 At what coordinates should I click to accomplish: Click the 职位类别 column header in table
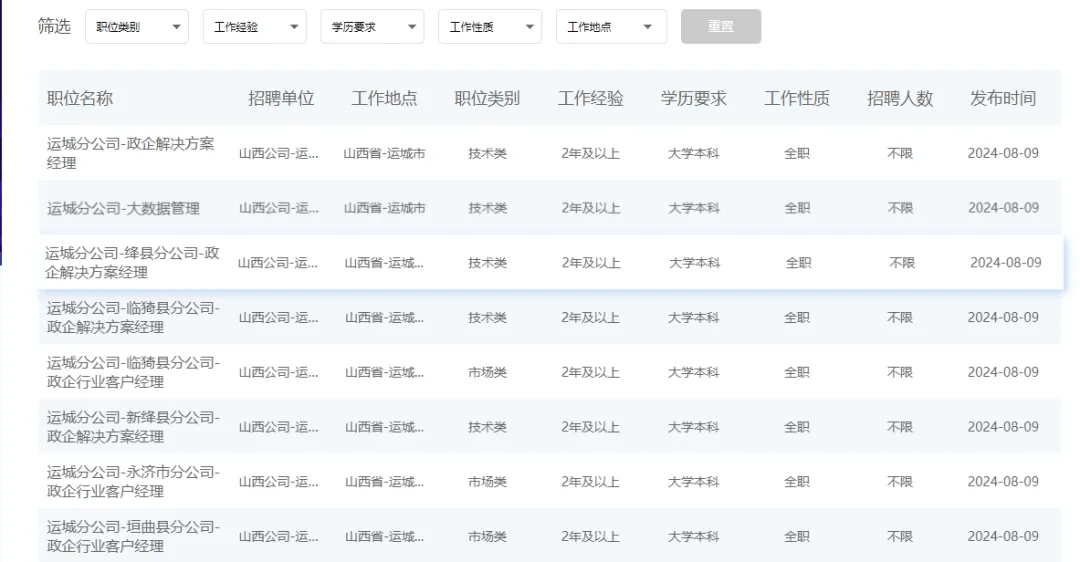tap(487, 98)
